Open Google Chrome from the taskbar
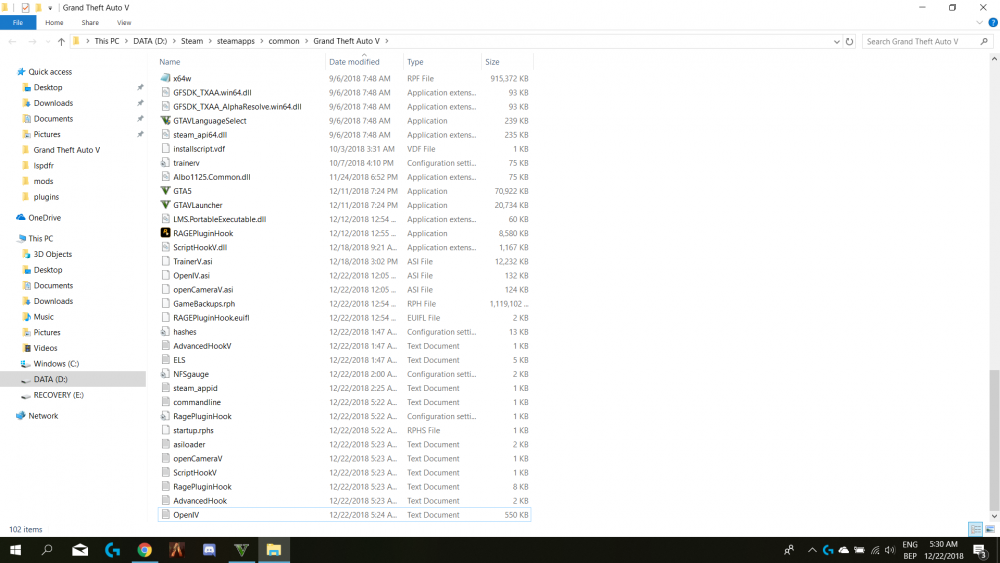1000x563 pixels. (x=145, y=550)
